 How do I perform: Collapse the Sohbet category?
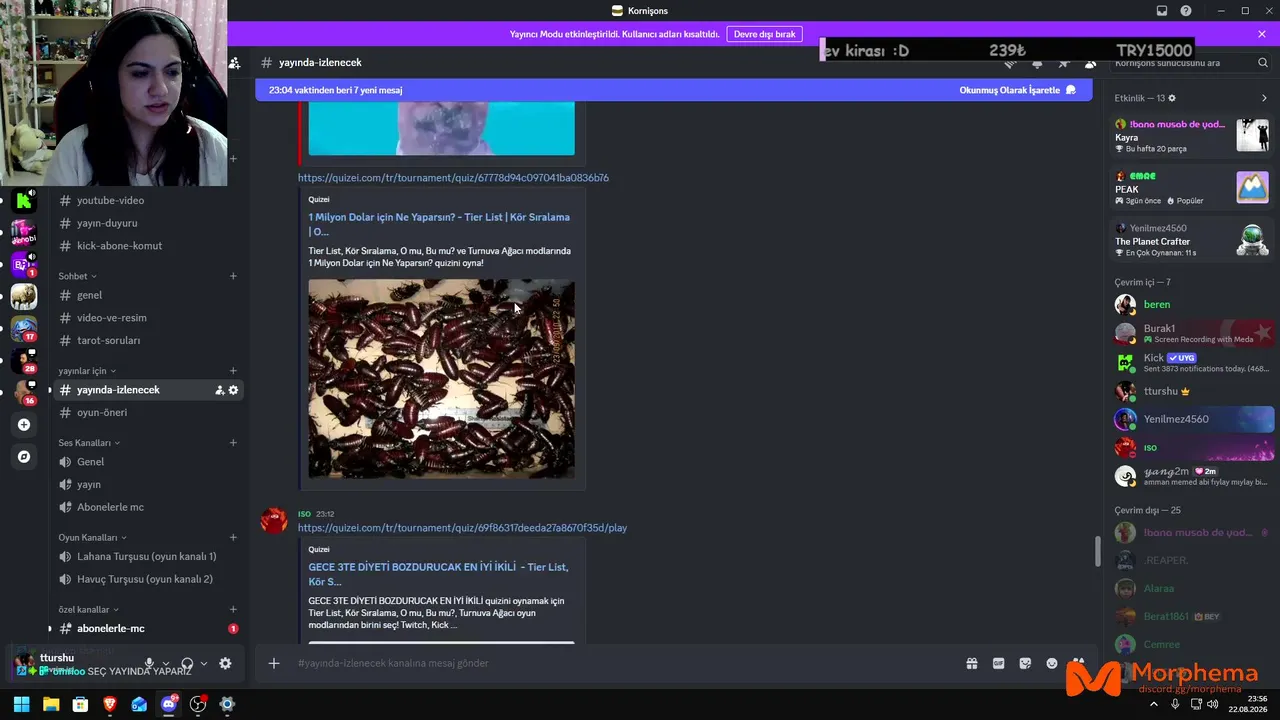pos(78,276)
